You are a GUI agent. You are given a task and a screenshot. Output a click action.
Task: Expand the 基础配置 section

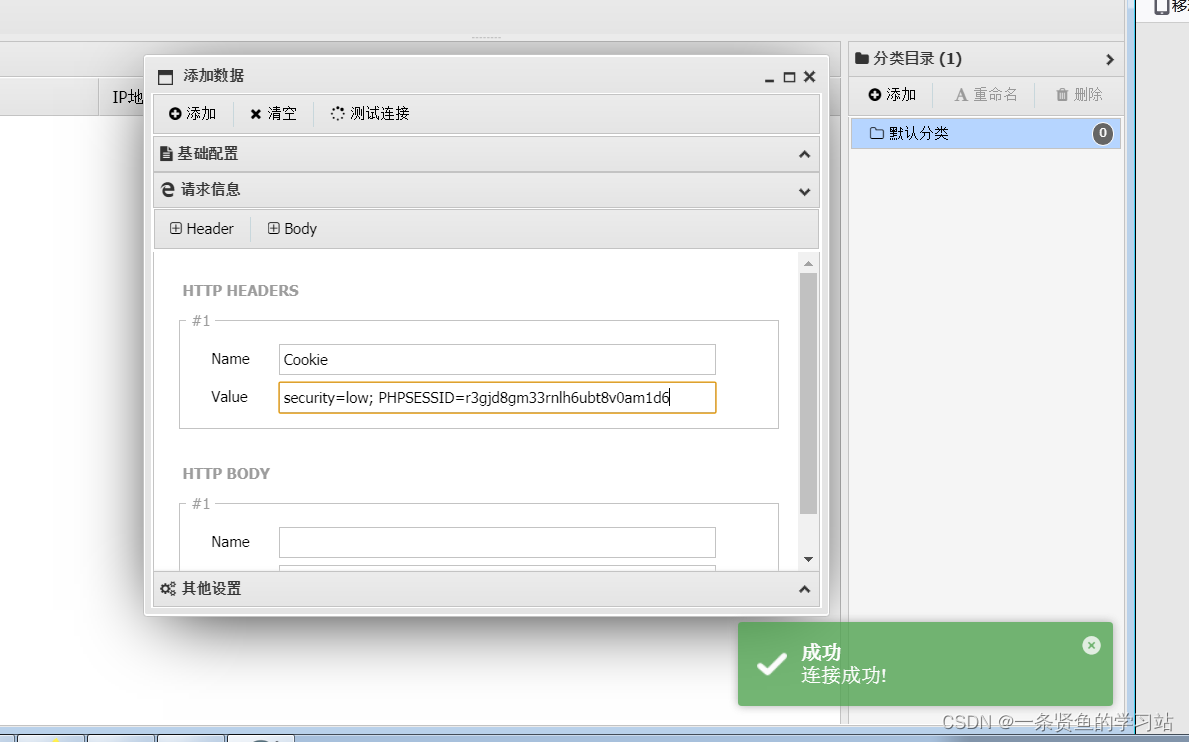486,154
